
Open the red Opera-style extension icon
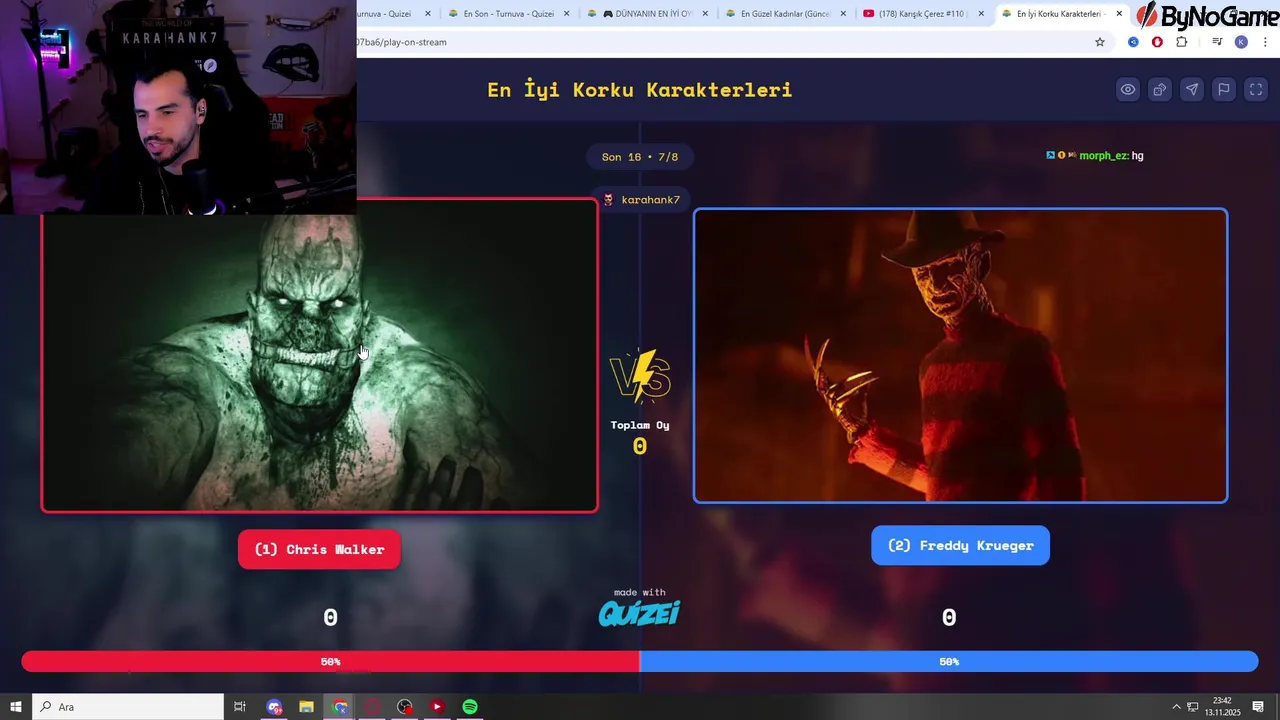(1157, 42)
